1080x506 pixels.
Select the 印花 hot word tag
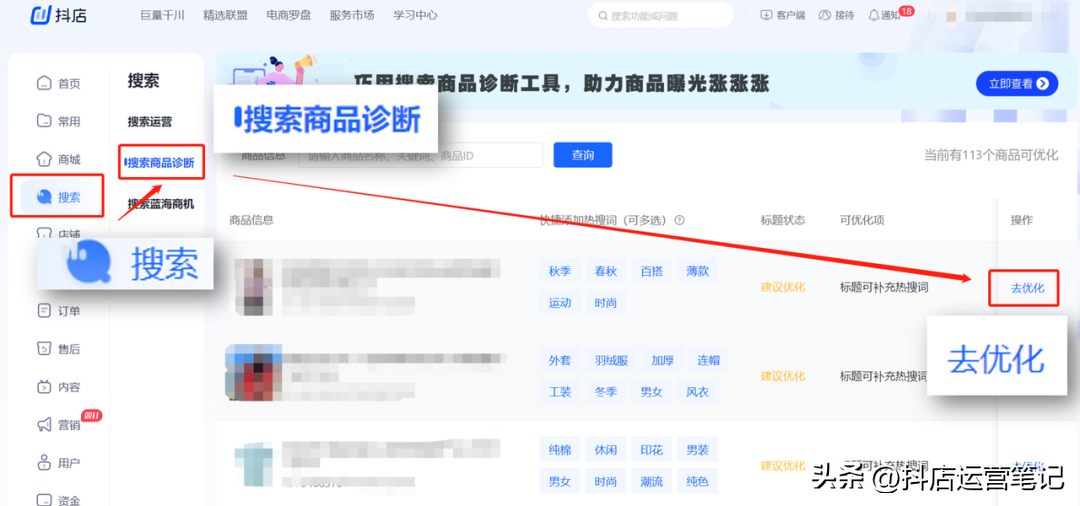tap(652, 450)
